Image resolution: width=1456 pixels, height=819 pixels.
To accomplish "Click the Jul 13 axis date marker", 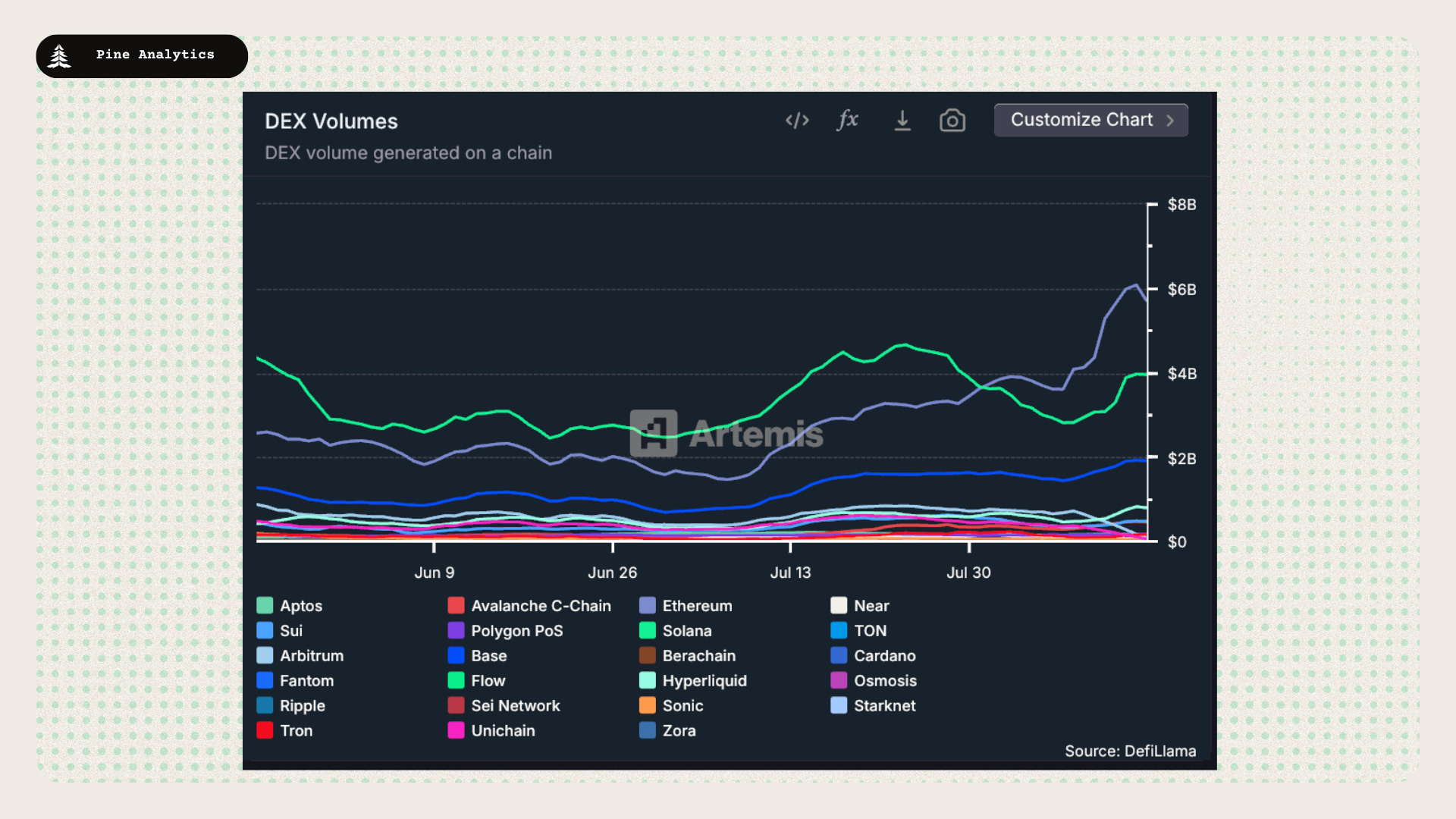I will coord(790,573).
